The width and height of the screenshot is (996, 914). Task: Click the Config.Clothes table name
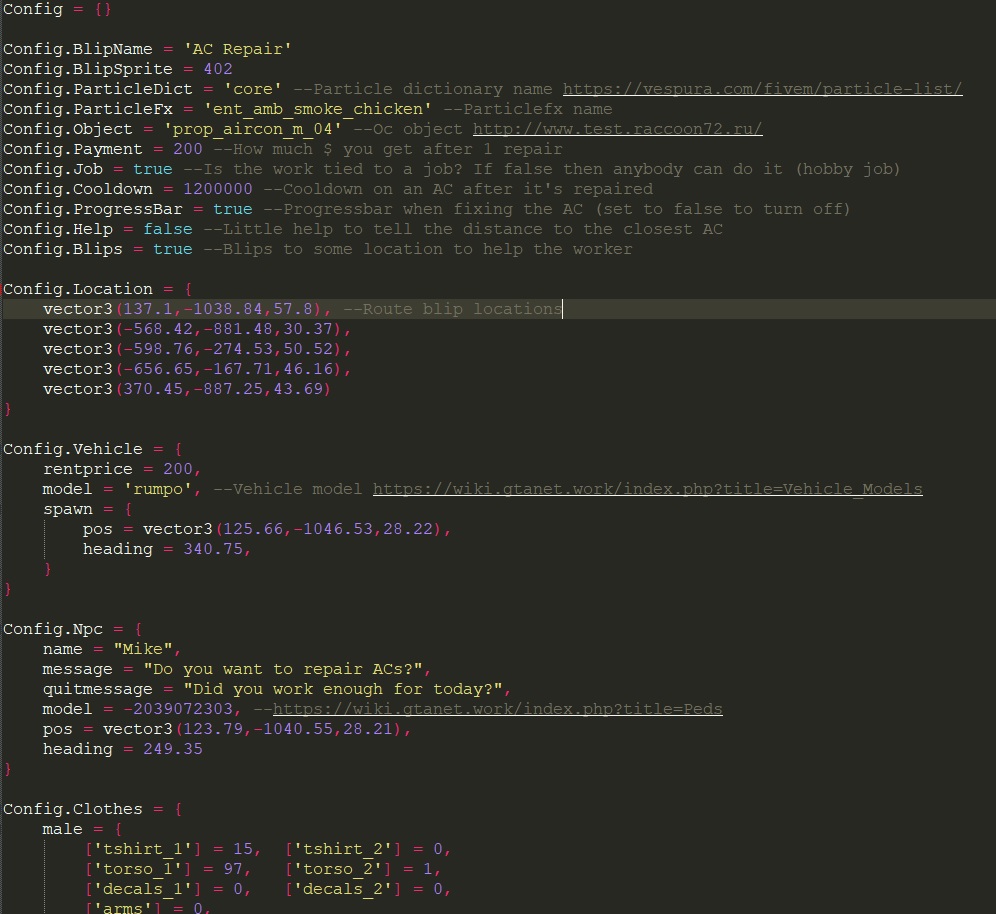[73, 809]
